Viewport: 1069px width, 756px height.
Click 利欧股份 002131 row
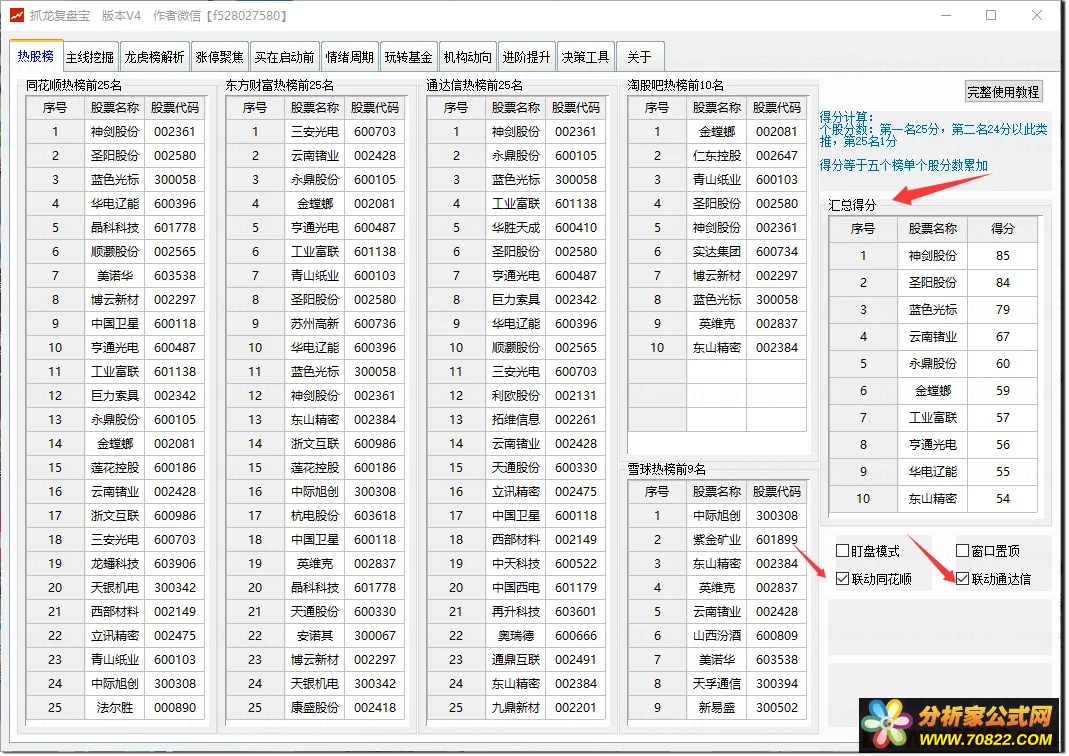tap(516, 395)
